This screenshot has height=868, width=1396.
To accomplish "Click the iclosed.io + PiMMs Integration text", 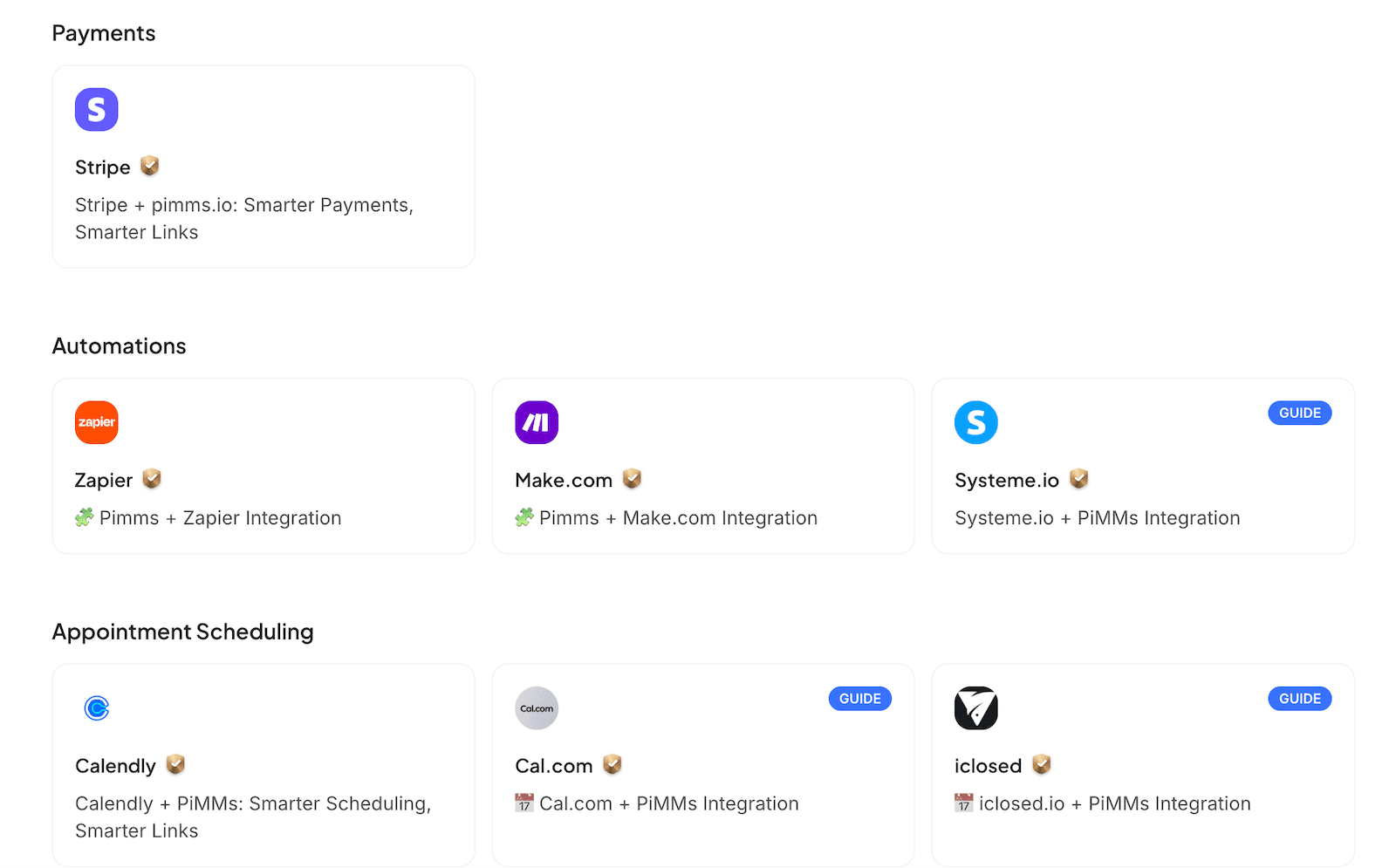I will tap(1114, 803).
